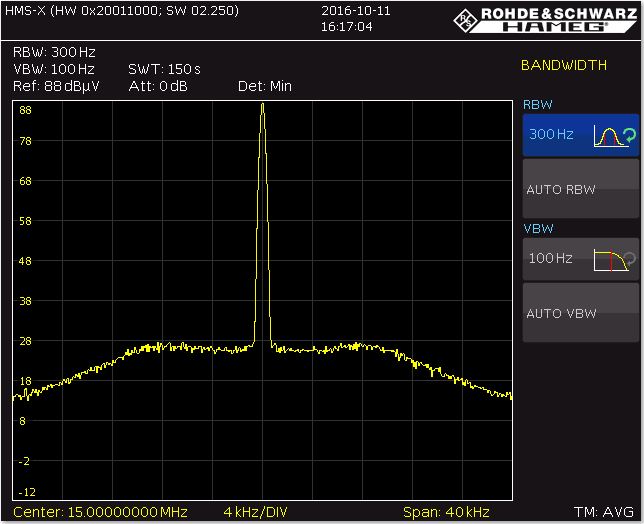Toggle the AUTO VBW softkey
644x524 pixels.
click(580, 313)
